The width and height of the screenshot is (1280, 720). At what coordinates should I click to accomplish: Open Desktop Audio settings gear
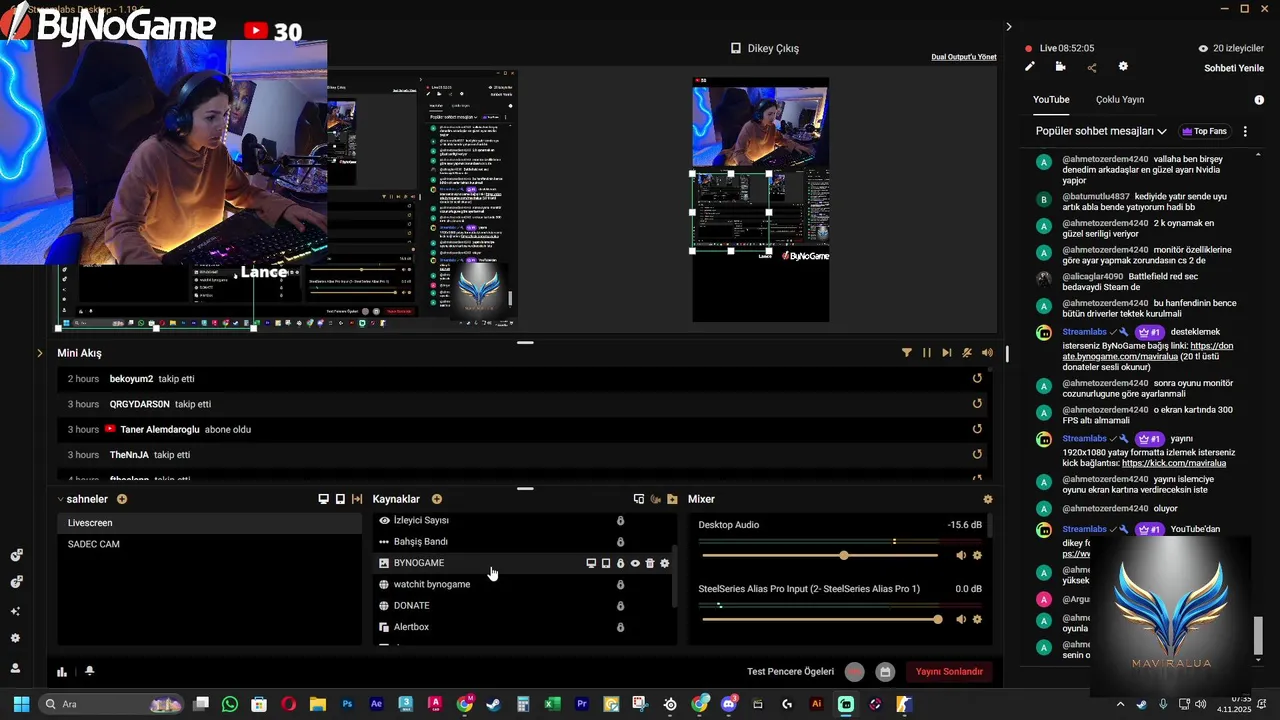pos(977,555)
